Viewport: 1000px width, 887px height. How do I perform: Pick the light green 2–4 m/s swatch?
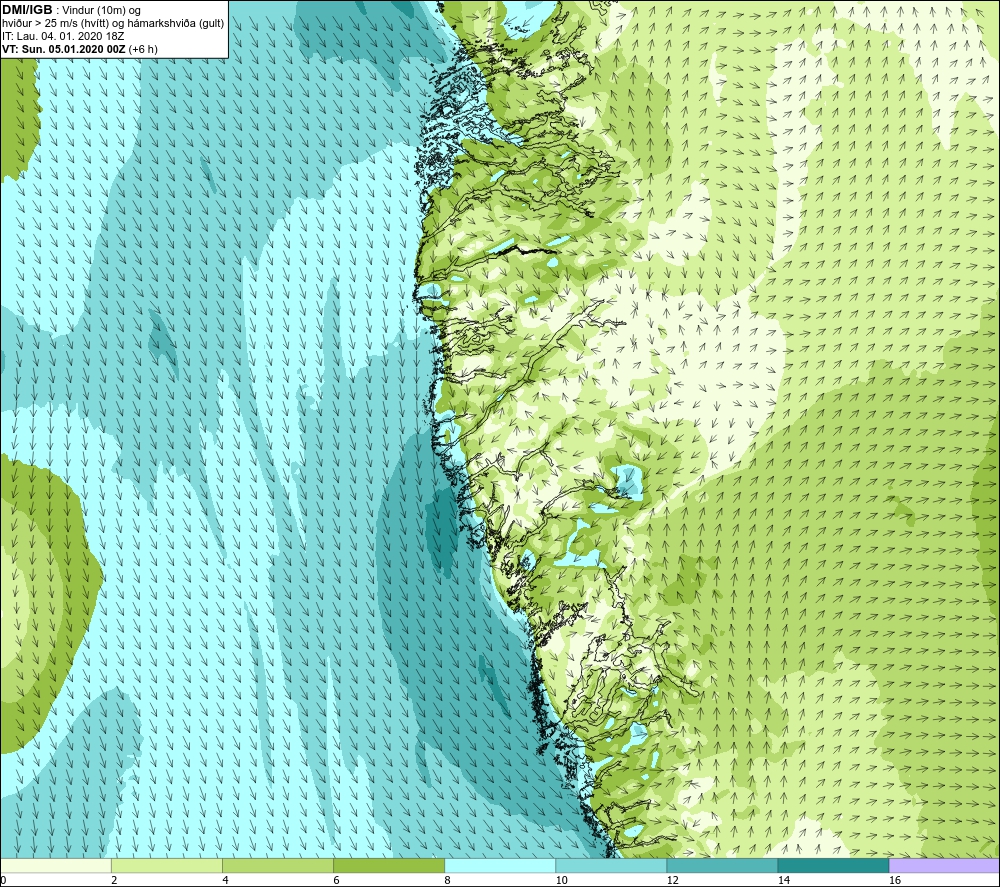[x=167, y=866]
